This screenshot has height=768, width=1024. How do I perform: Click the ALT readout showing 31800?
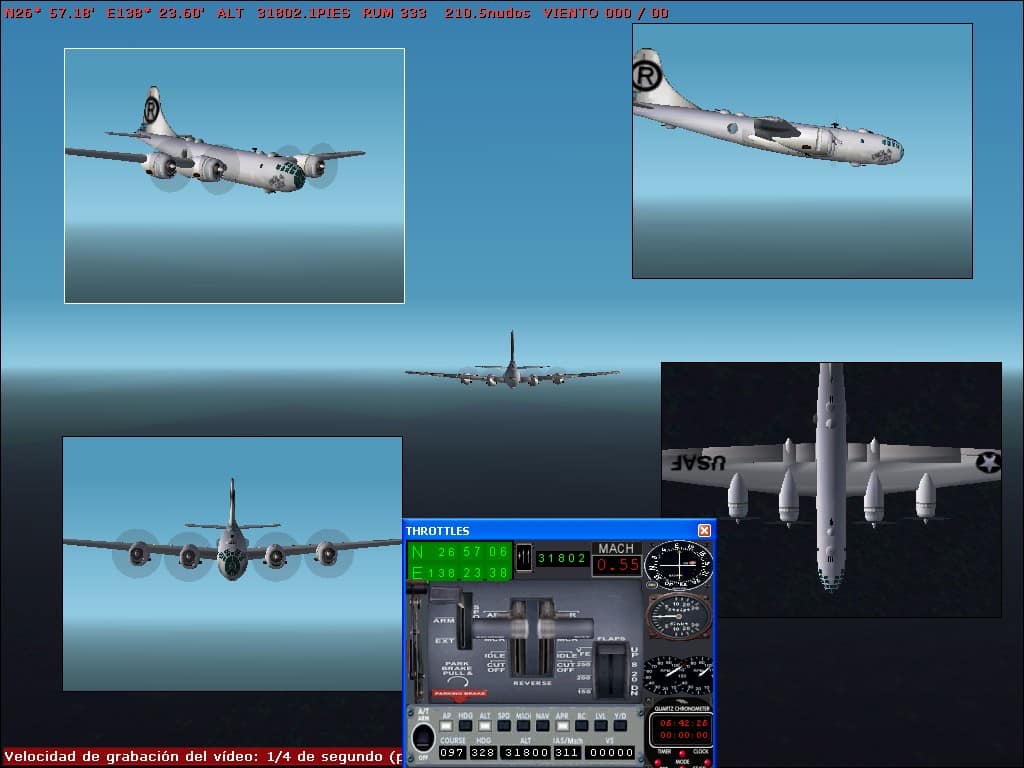coord(524,752)
